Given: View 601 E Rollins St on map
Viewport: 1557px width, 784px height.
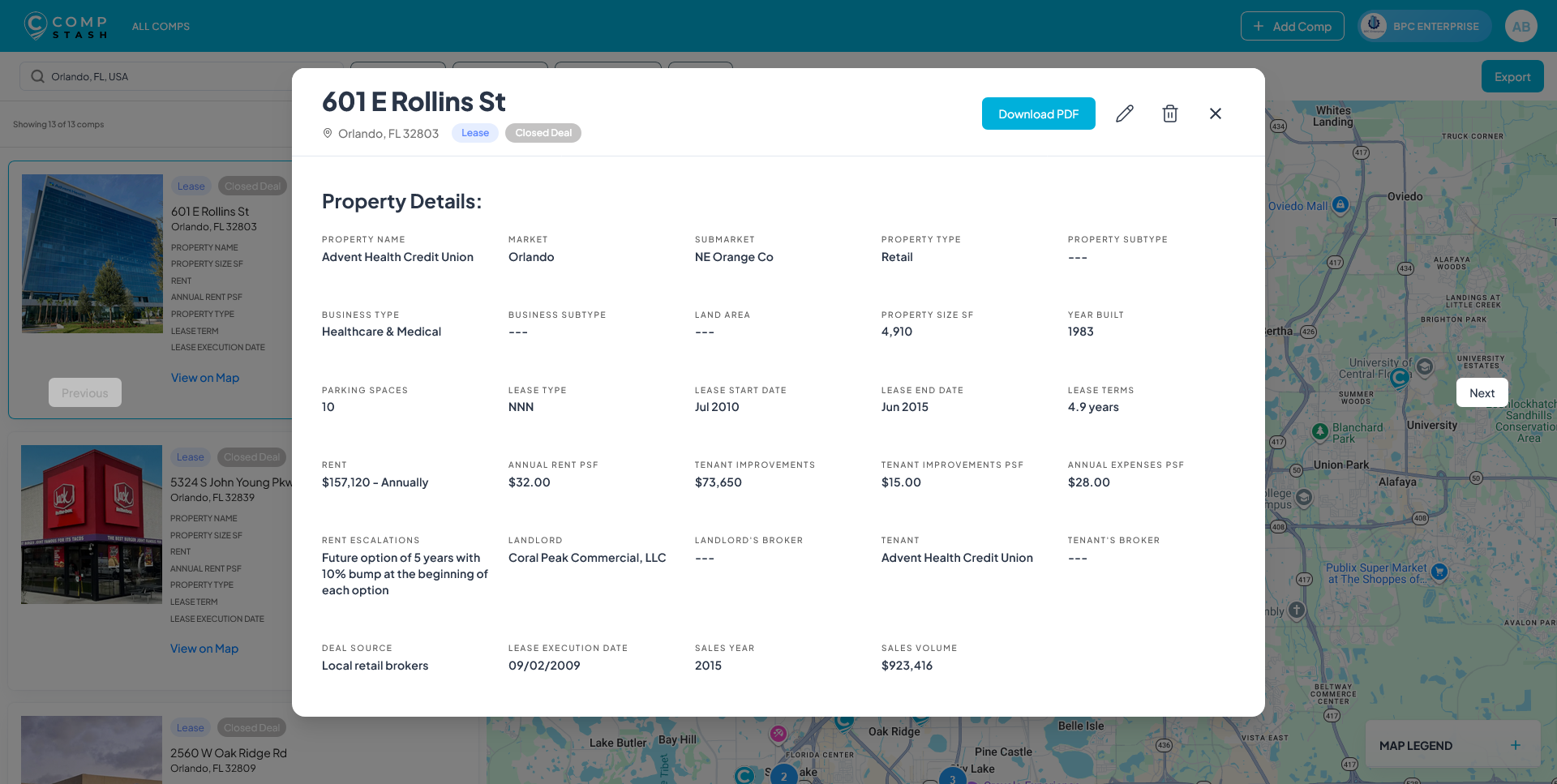Looking at the screenshot, I should tap(205, 378).
